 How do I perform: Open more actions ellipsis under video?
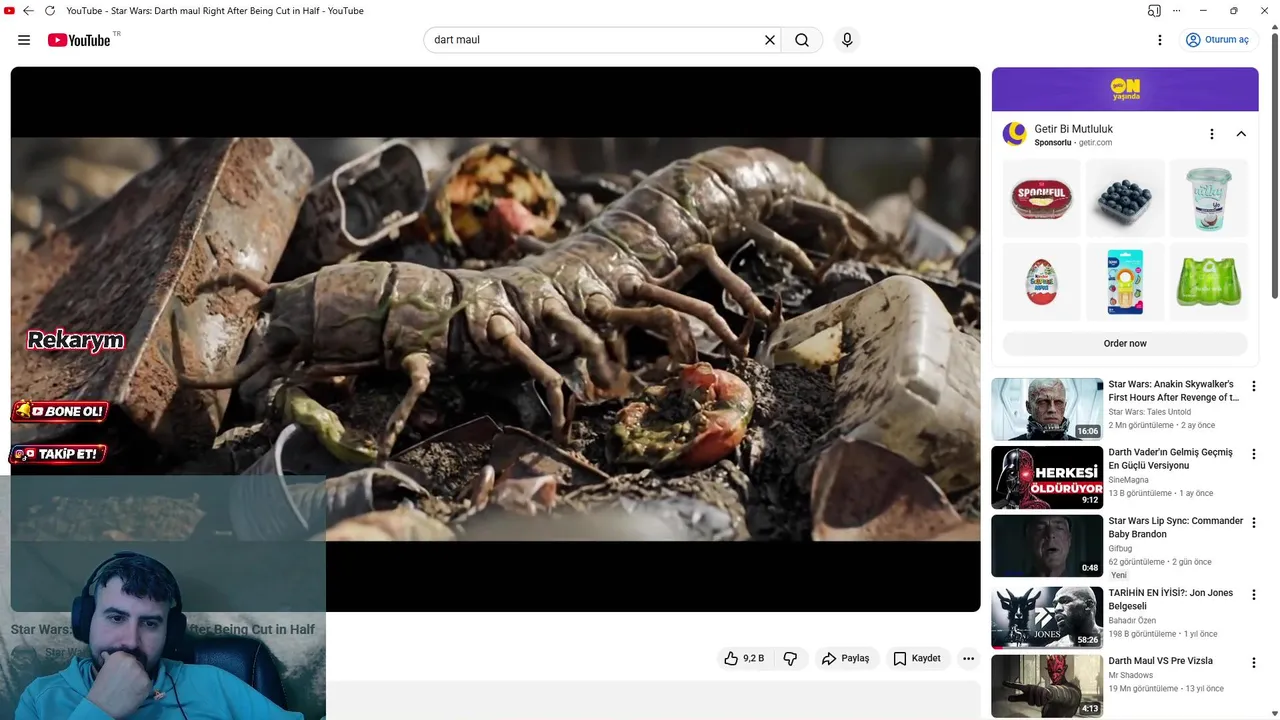pyautogui.click(x=968, y=658)
